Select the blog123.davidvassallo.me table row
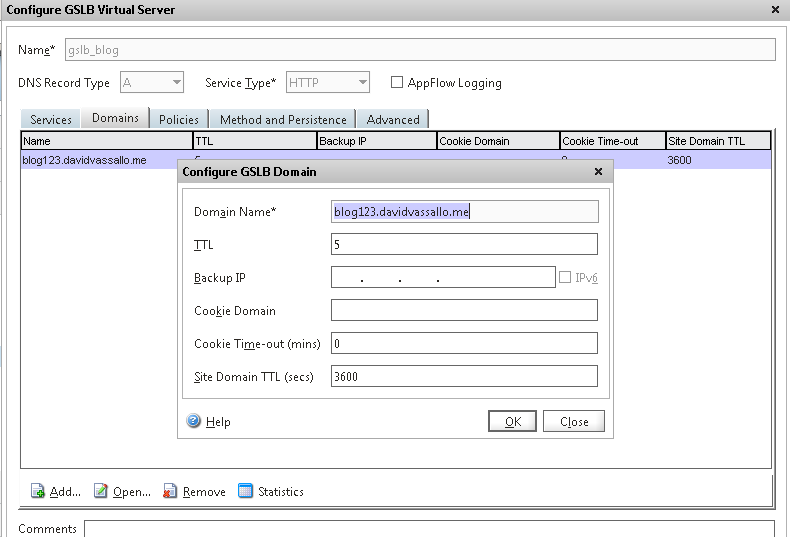This screenshot has height=537, width=790. 90,160
